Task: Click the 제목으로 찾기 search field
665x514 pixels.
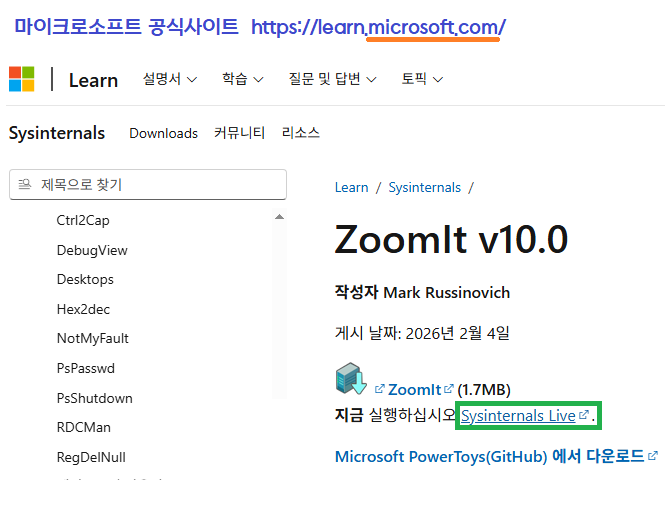Action: [x=148, y=184]
